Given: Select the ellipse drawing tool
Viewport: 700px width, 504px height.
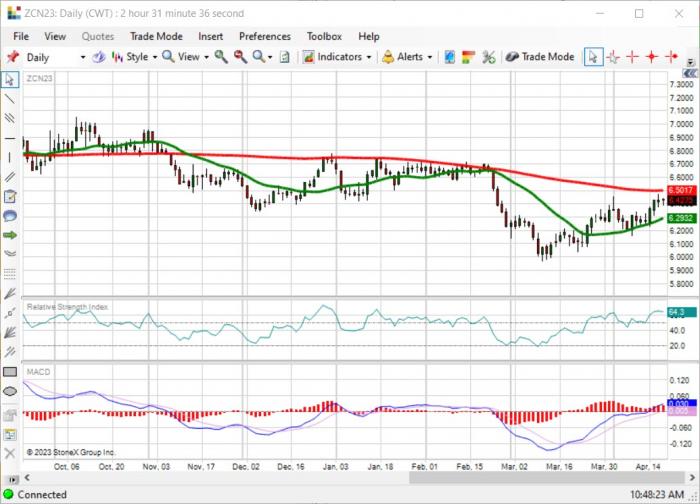Looking at the screenshot, I should [9, 392].
